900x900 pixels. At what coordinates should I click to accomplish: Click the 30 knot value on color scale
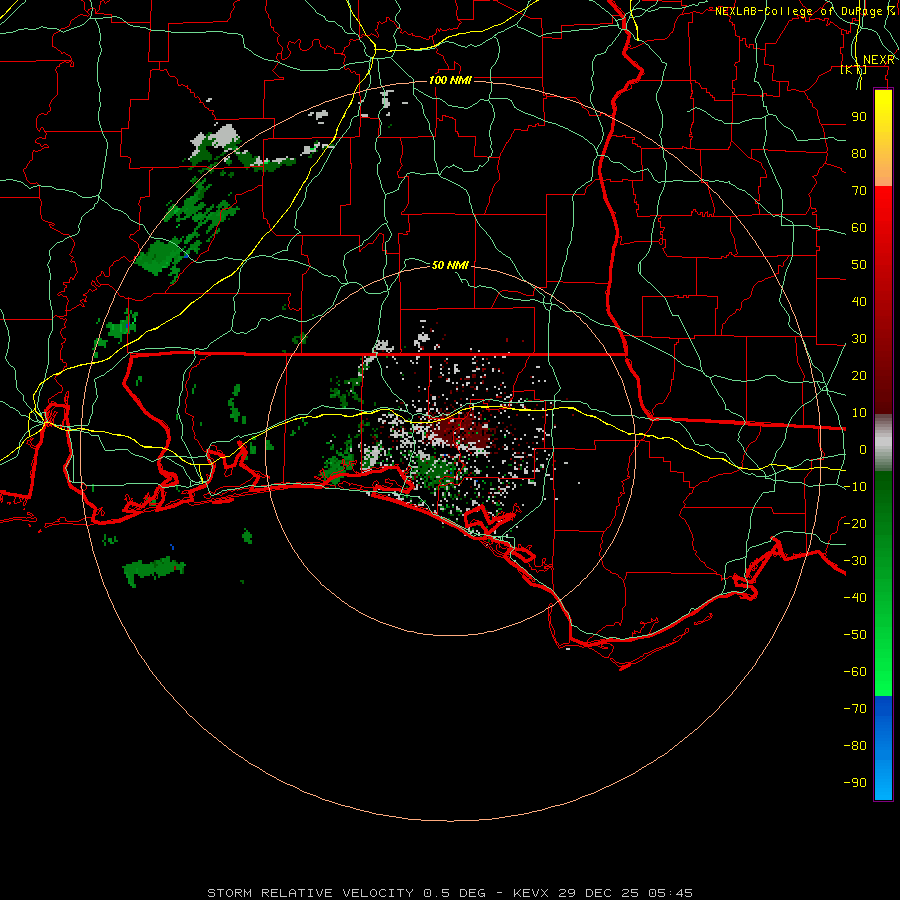859,339
